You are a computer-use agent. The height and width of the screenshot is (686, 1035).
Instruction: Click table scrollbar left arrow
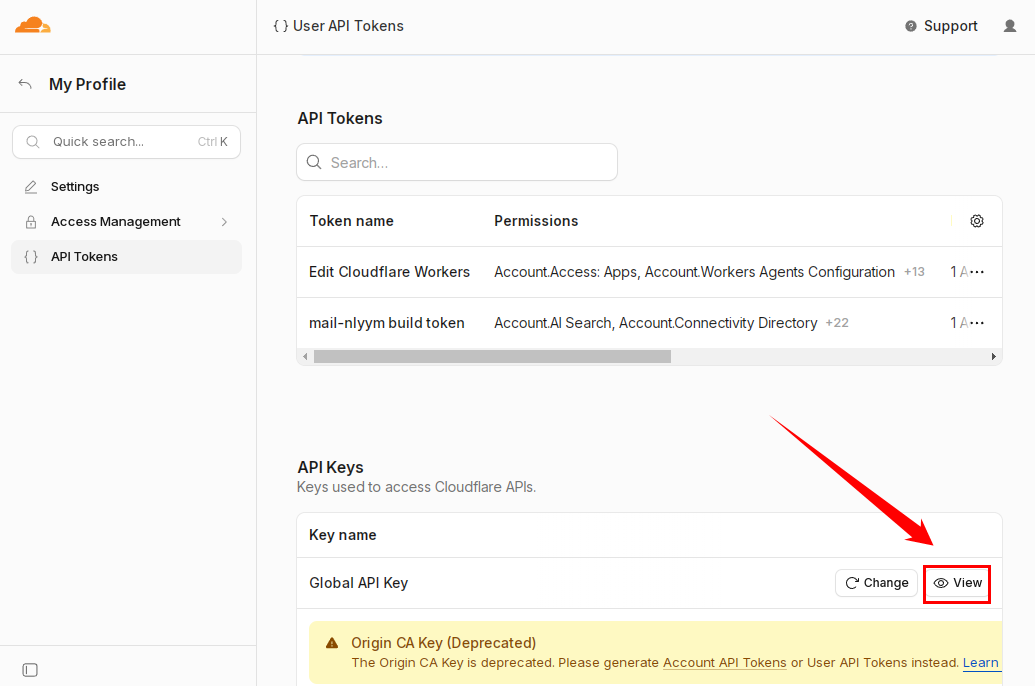pyautogui.click(x=305, y=357)
